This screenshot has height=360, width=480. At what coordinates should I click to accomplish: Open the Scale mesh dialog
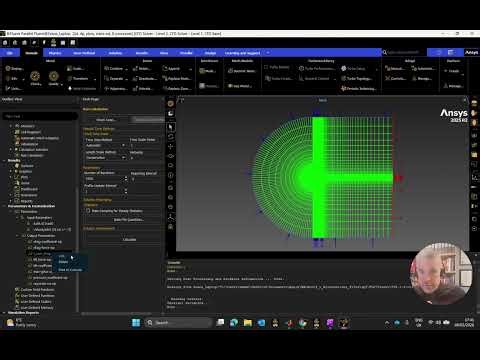click(75, 68)
